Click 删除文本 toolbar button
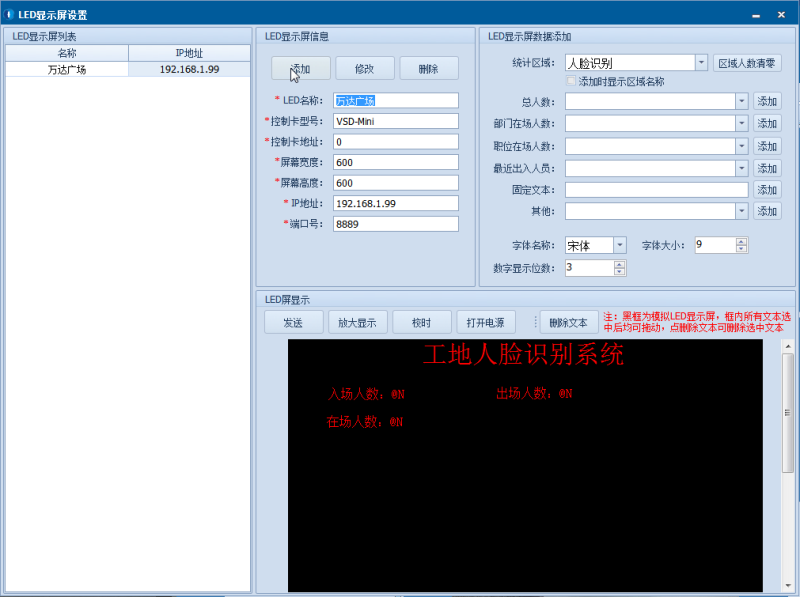The height and width of the screenshot is (597, 800). coord(569,322)
